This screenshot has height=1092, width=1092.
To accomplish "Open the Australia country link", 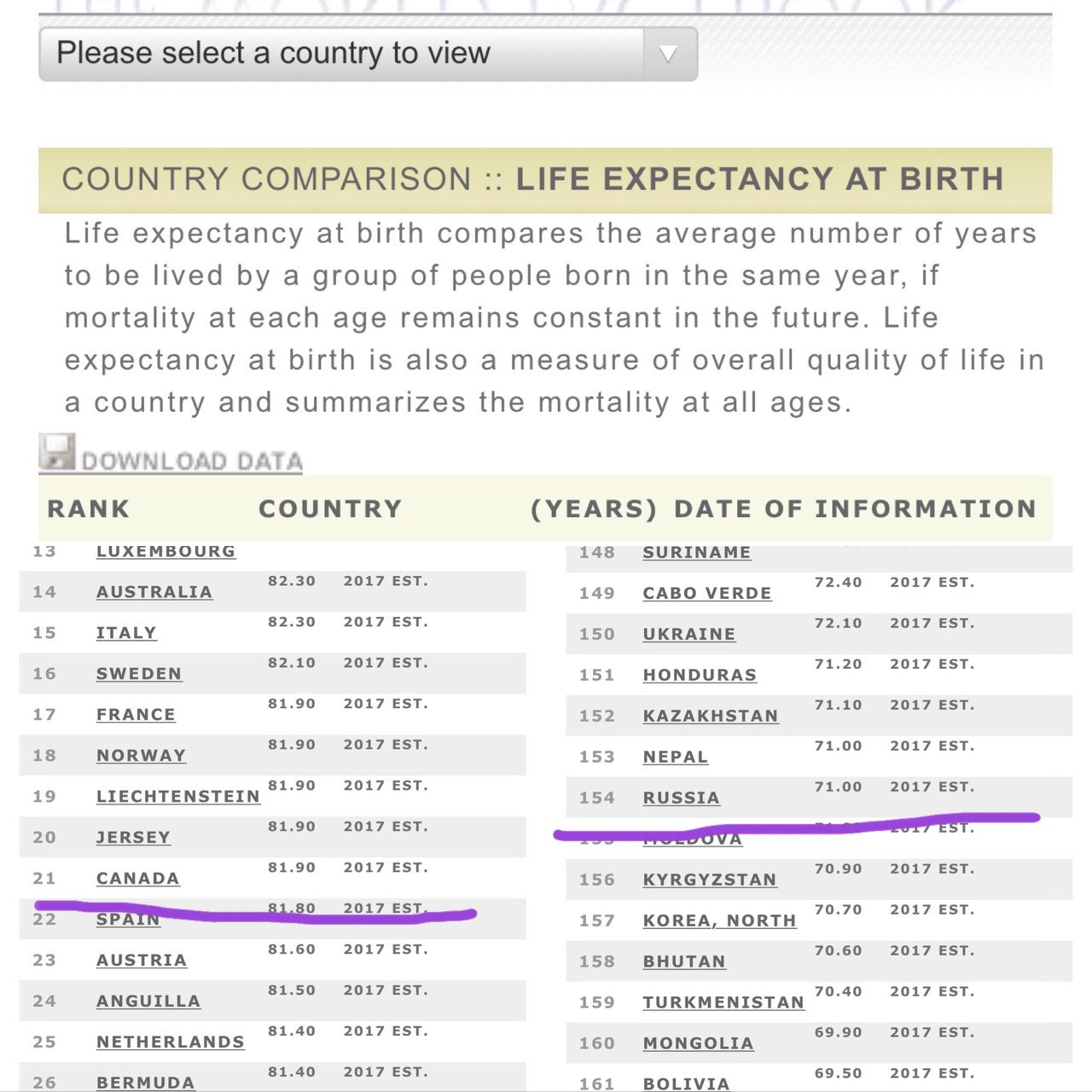I will point(154,592).
